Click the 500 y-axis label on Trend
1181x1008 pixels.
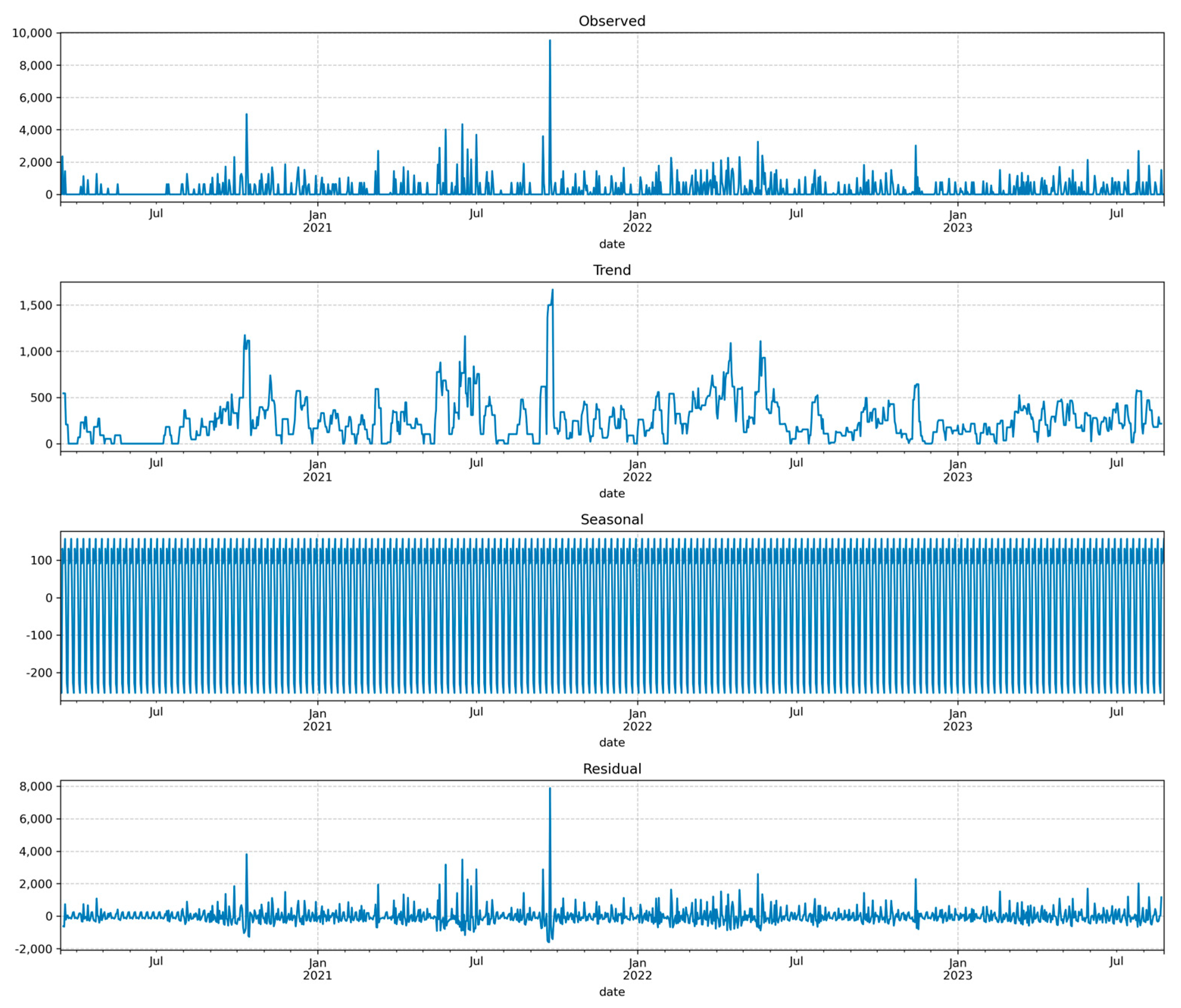tap(41, 398)
